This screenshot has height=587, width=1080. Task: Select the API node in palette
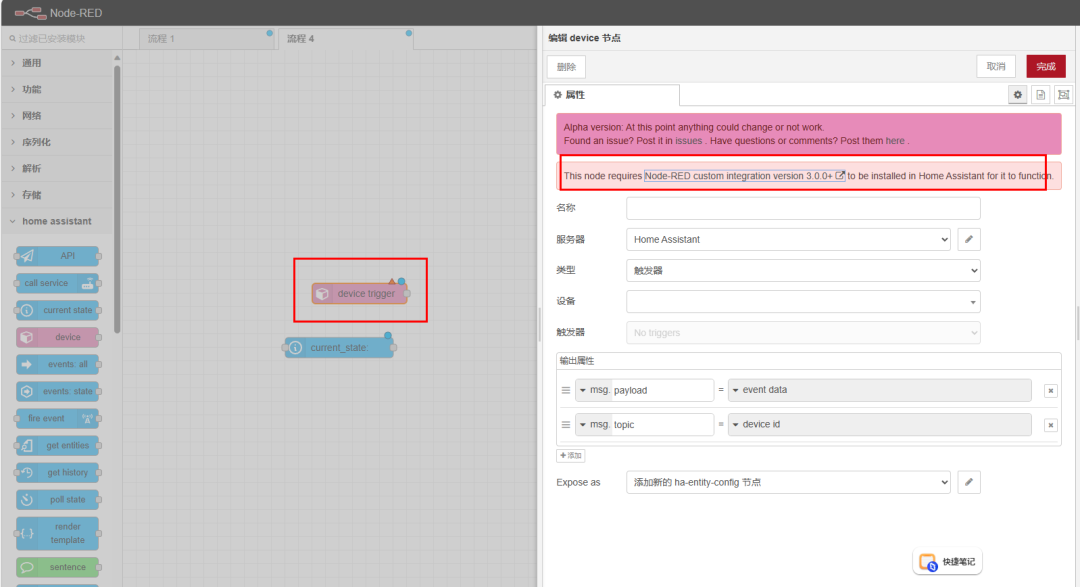pos(57,256)
